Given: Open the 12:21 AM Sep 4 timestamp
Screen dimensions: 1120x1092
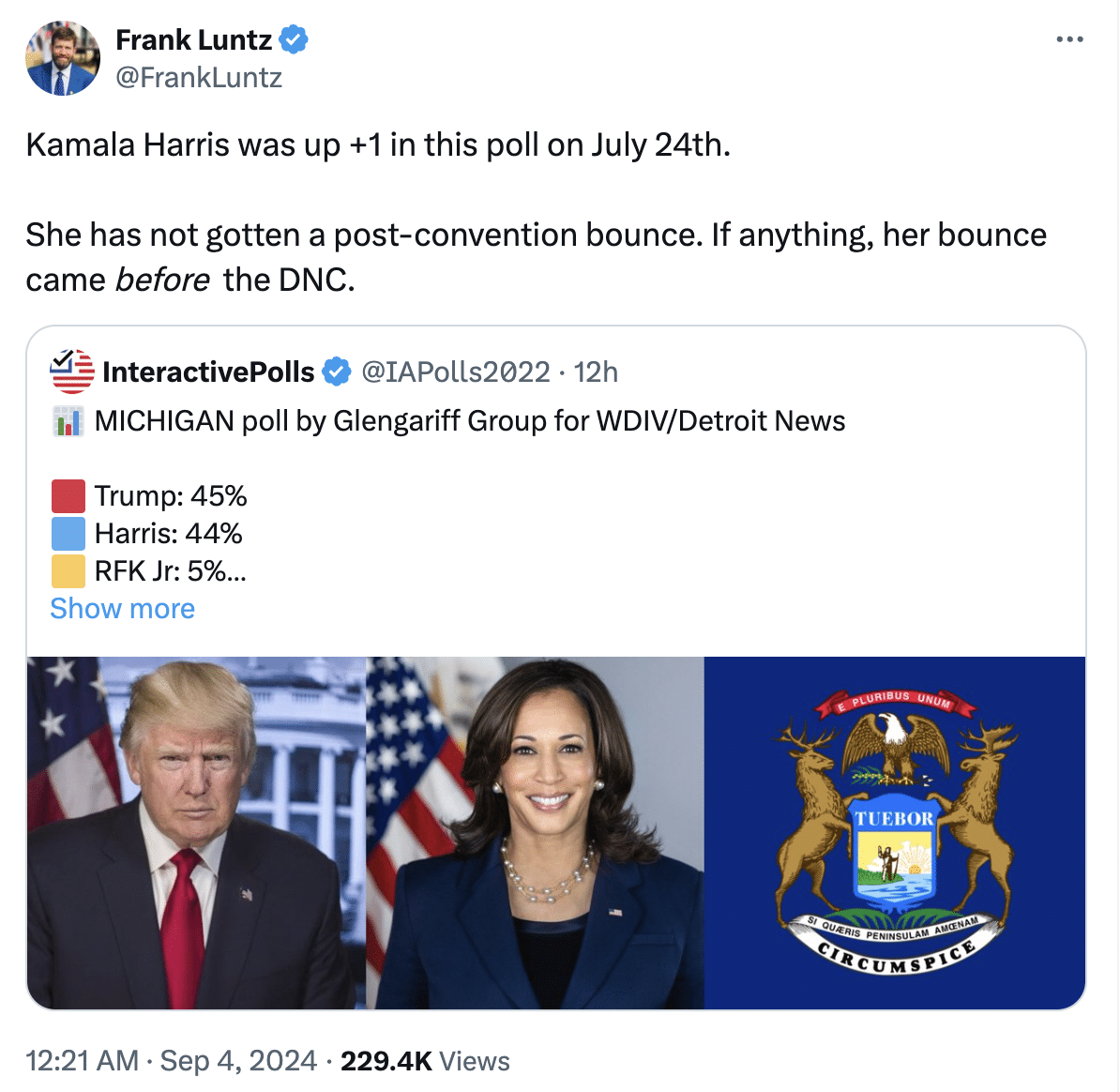Looking at the screenshot, I should pyautogui.click(x=172, y=1061).
